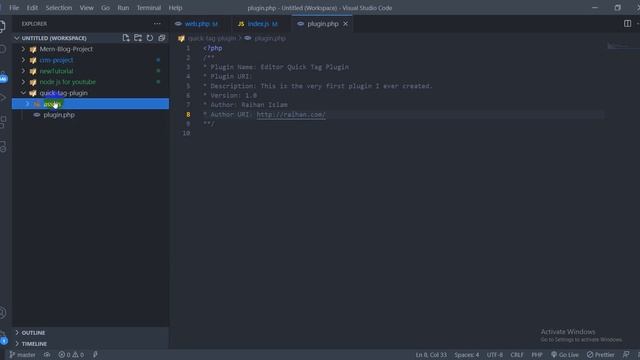Image resolution: width=640 pixels, height=360 pixels.
Task: Open Manage settings gear in the activity bar
Action: 3,337
